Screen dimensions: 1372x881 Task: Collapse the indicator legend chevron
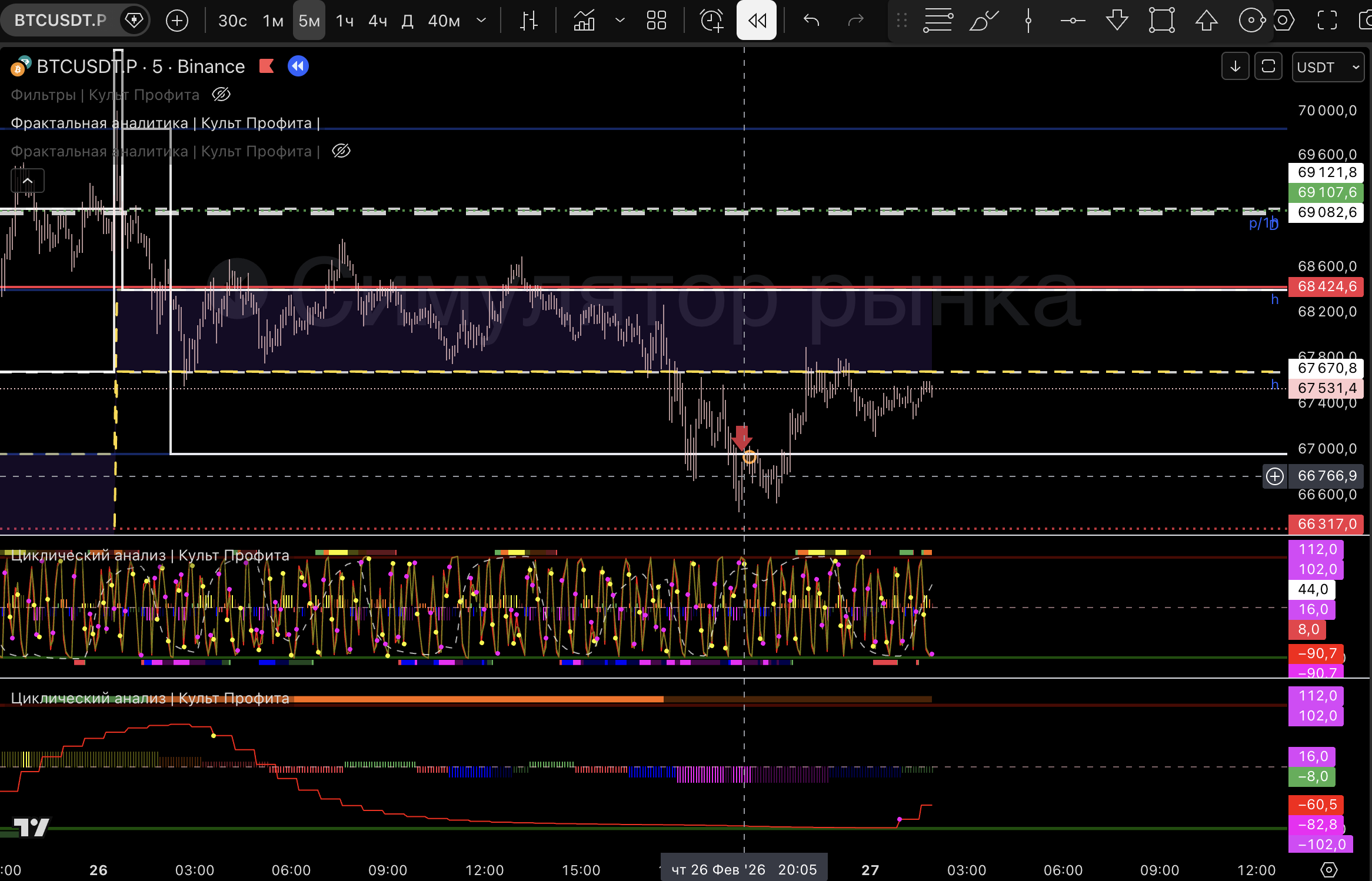coord(28,181)
